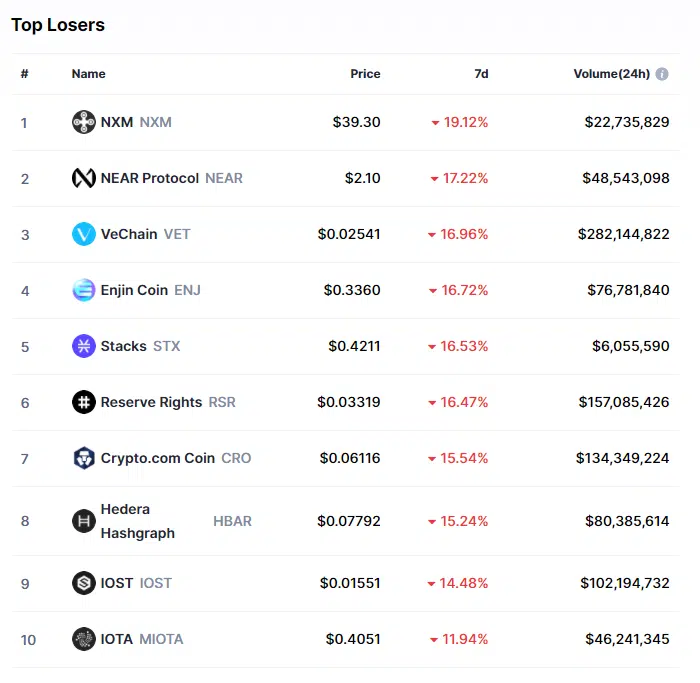Open the Enjin Coin ENJ link
The height and width of the screenshot is (683, 700).
click(134, 290)
